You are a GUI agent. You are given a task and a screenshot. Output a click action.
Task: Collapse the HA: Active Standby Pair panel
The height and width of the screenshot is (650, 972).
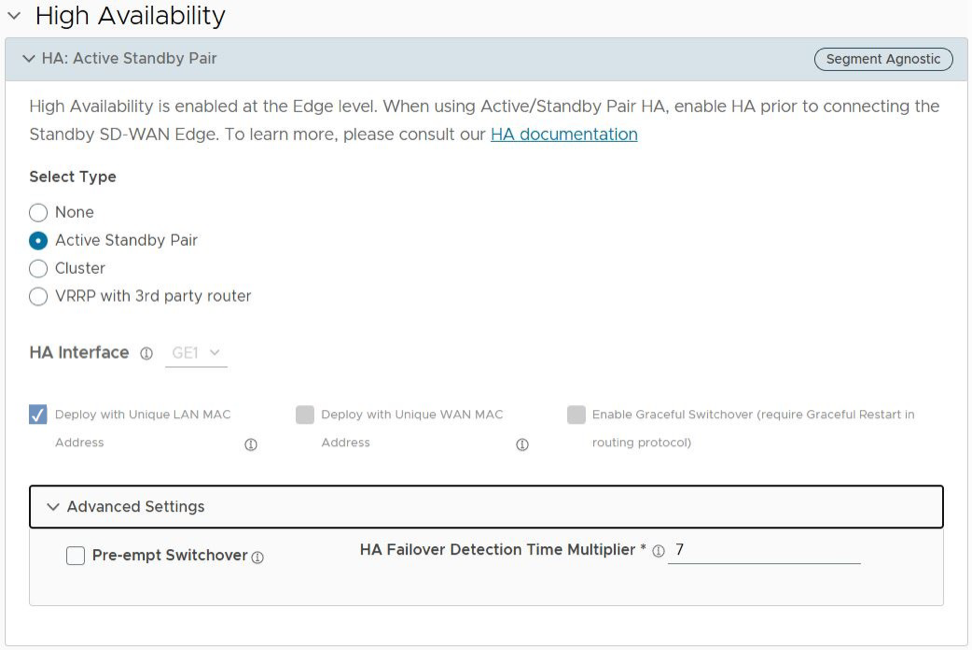tap(28, 59)
